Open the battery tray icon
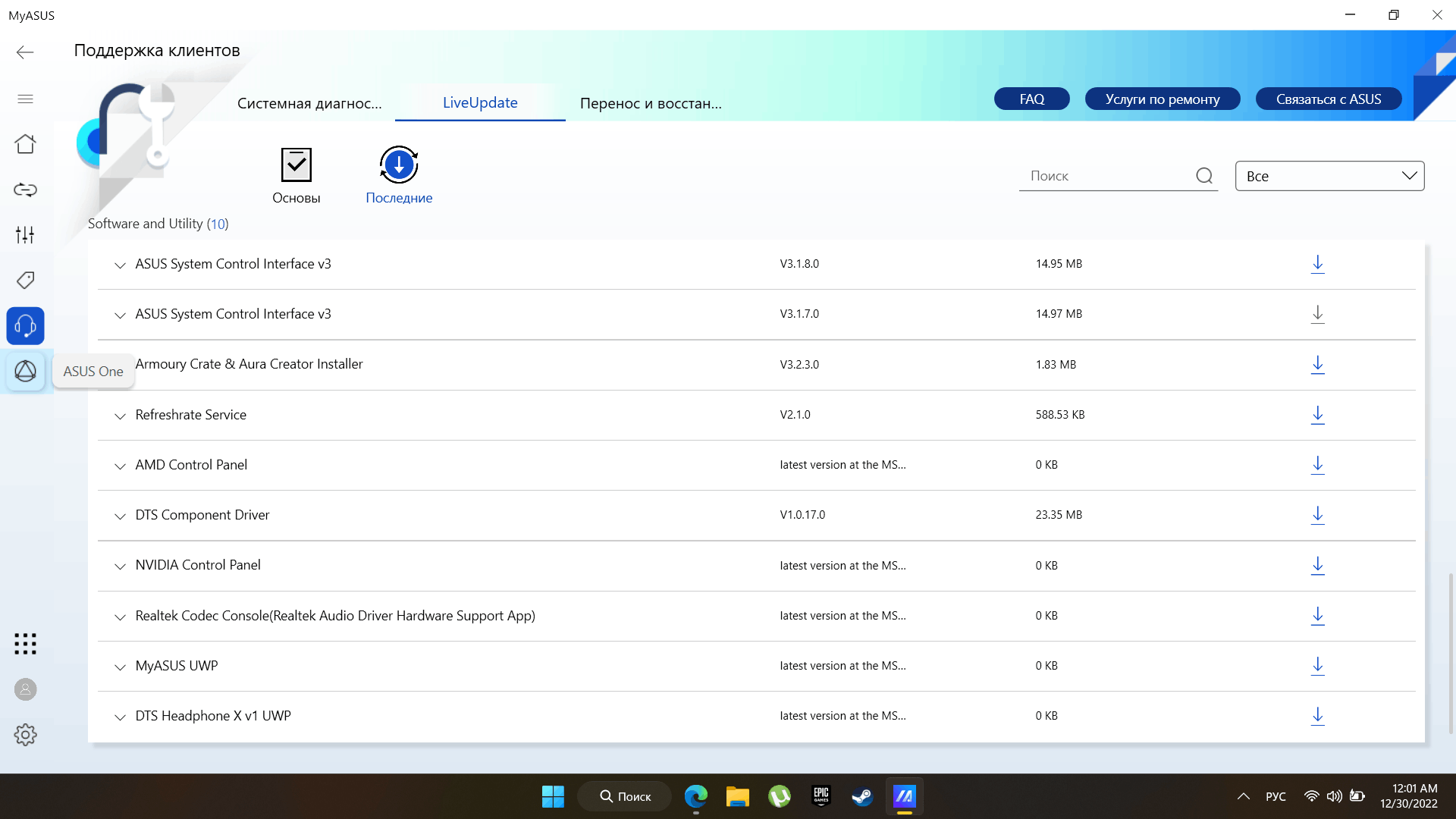This screenshot has width=1456, height=819. pos(1357,796)
